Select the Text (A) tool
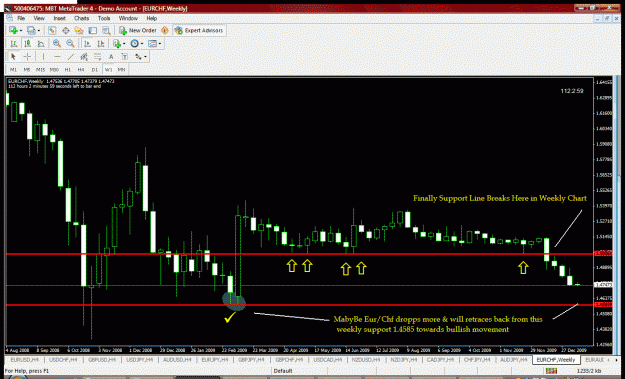The height and width of the screenshot is (379, 625). [x=111, y=57]
